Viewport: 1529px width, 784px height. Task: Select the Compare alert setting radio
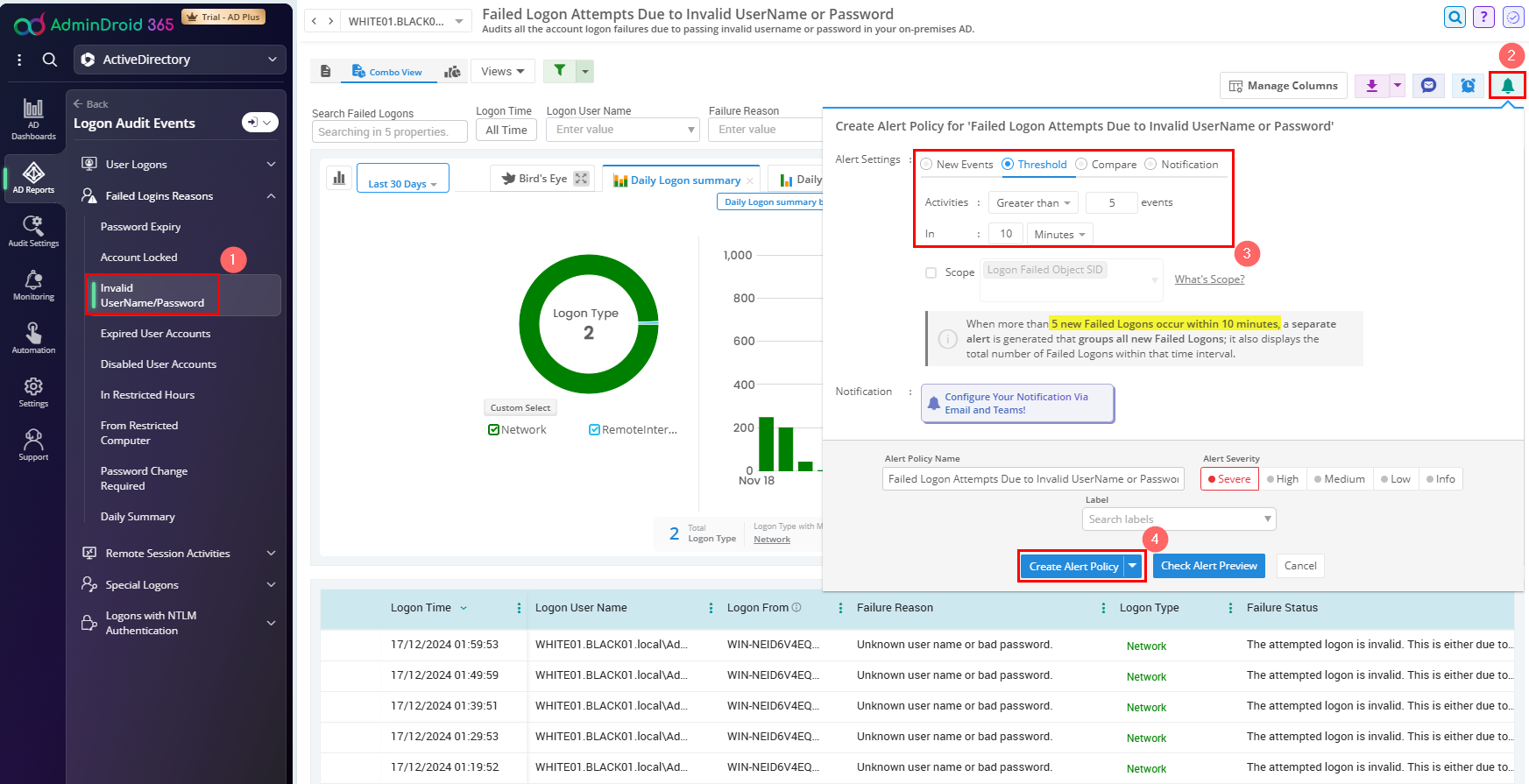pyautogui.click(x=1081, y=165)
